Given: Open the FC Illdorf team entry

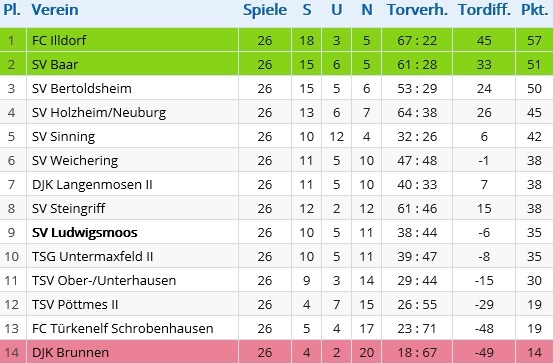Looking at the screenshot, I should pos(59,40).
